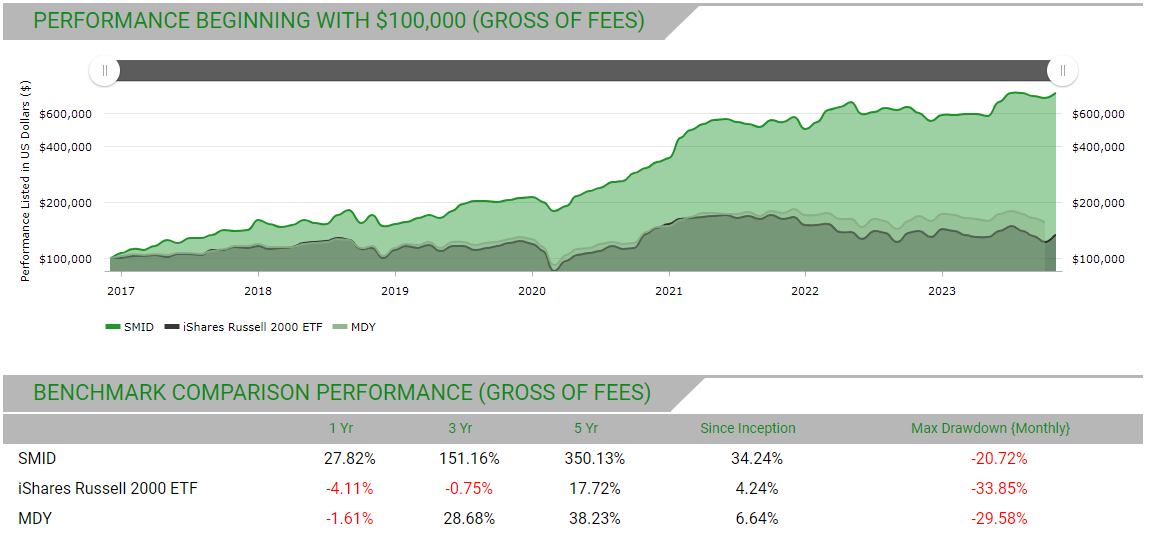1153x548 pixels.
Task: Click the left range slider handle
Action: [x=104, y=71]
